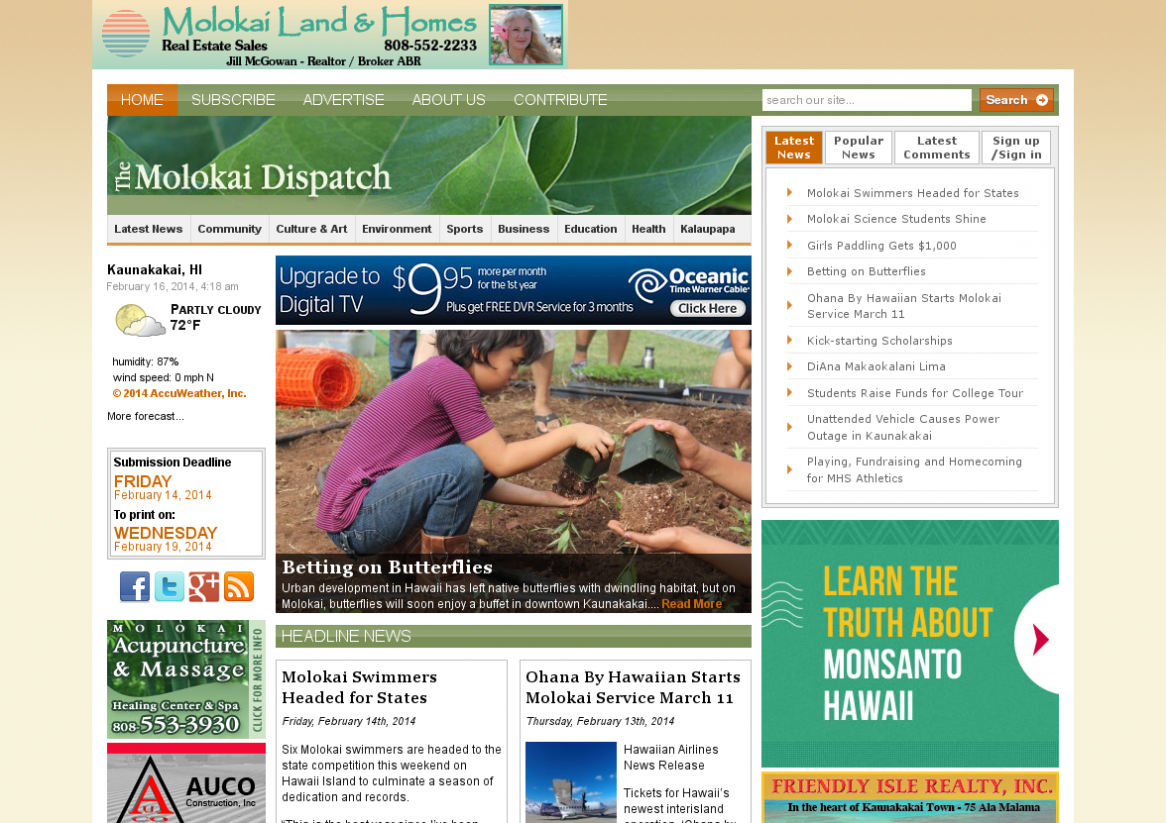Click More forecast link
Viewport: 1166px width, 823px height.
(145, 416)
